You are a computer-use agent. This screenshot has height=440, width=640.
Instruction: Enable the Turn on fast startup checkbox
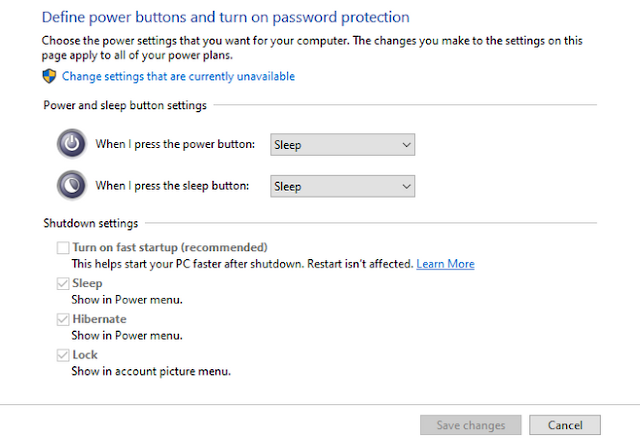(63, 247)
